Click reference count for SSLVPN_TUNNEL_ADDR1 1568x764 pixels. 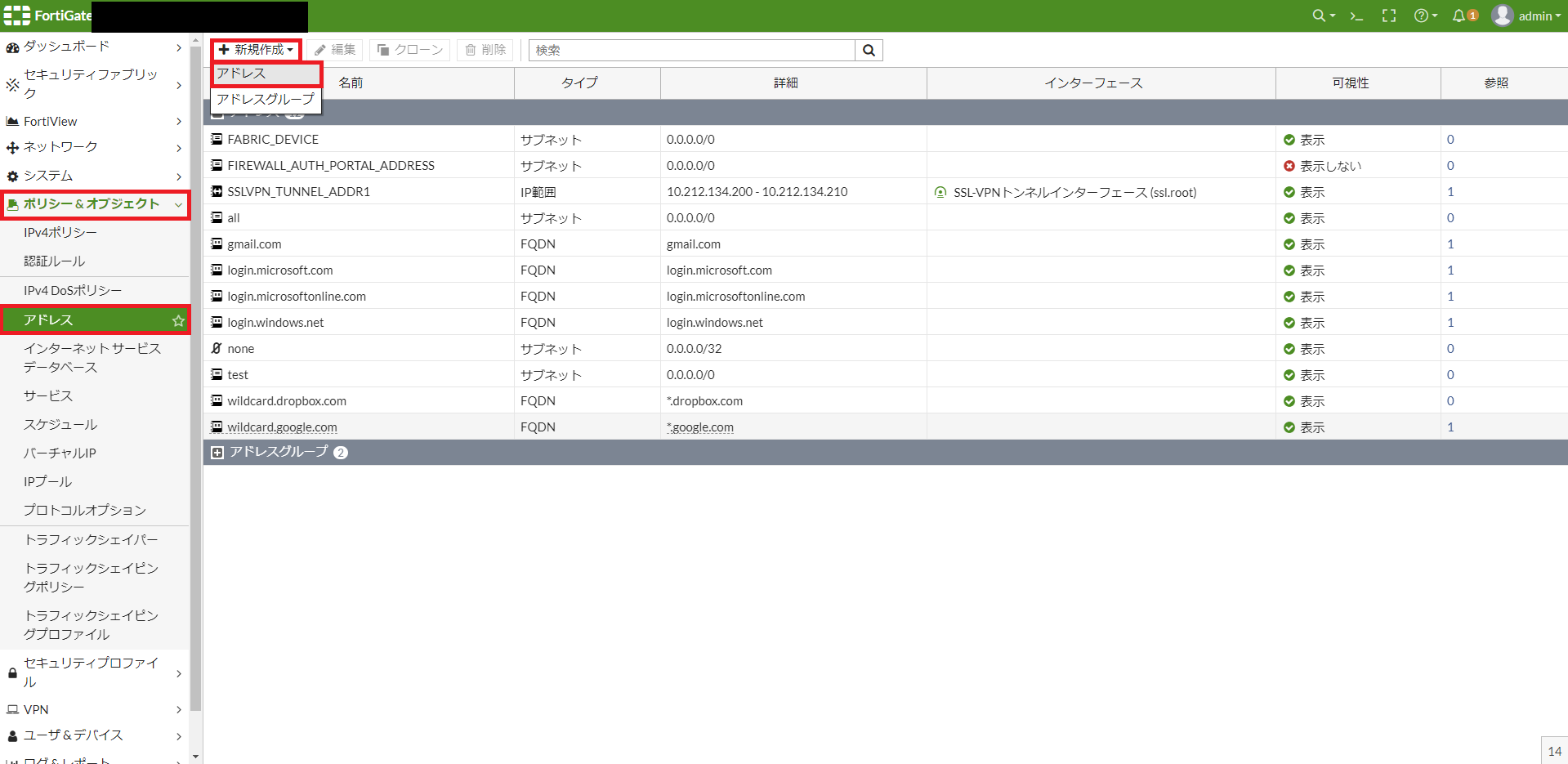1450,192
